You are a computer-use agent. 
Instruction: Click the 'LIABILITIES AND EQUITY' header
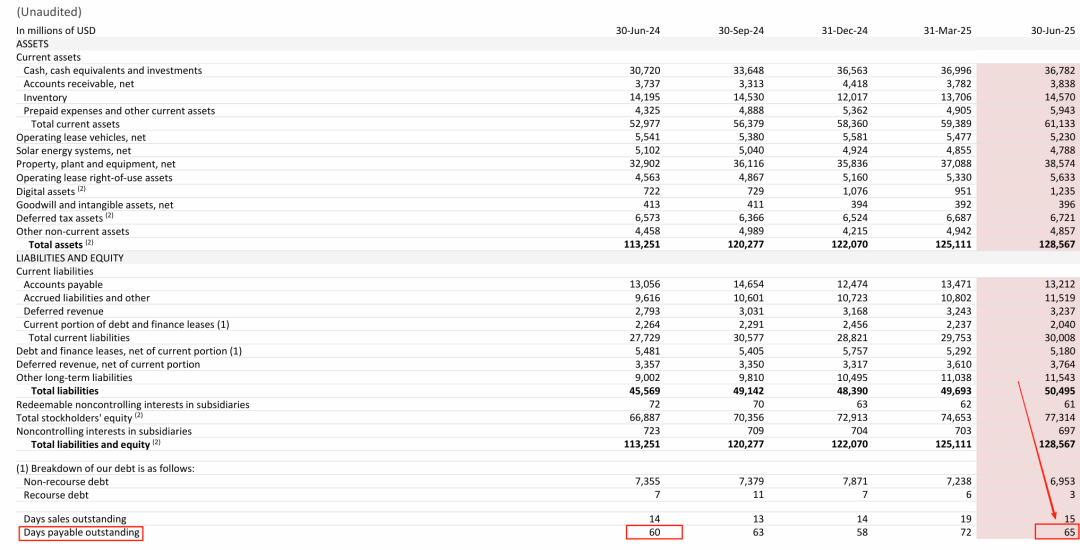coord(70,257)
